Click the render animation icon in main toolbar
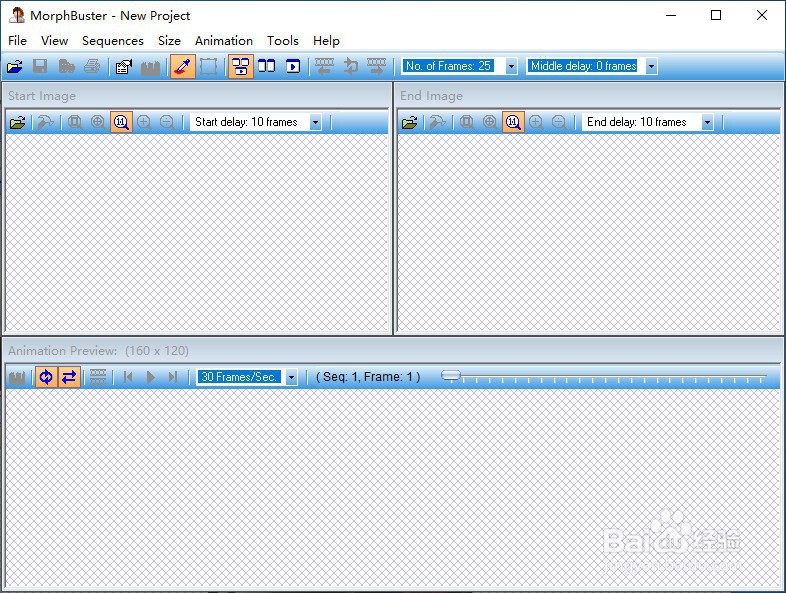 coord(150,67)
